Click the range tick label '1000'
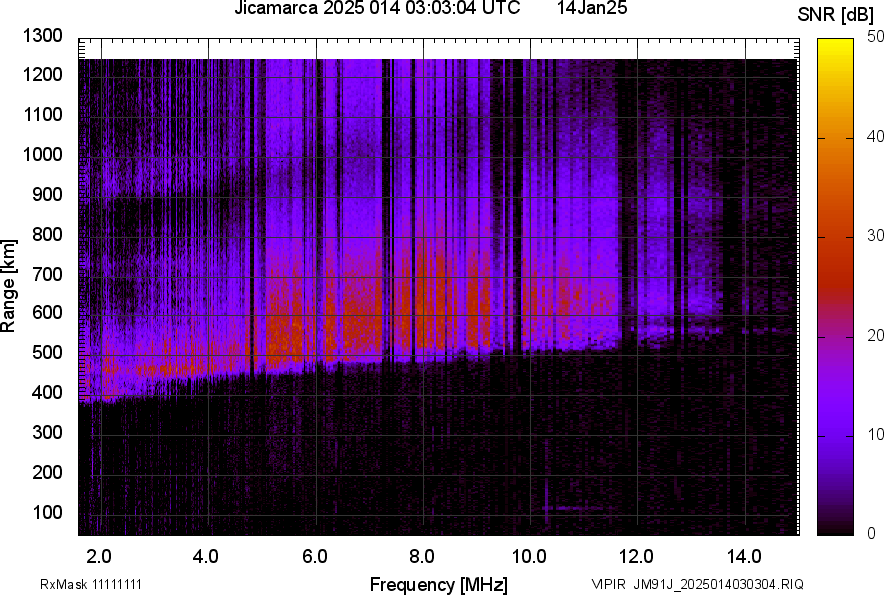 [x=42, y=154]
